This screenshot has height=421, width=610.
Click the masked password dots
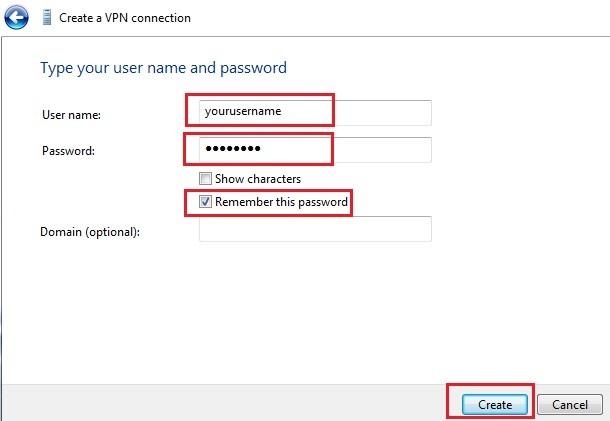pos(233,148)
